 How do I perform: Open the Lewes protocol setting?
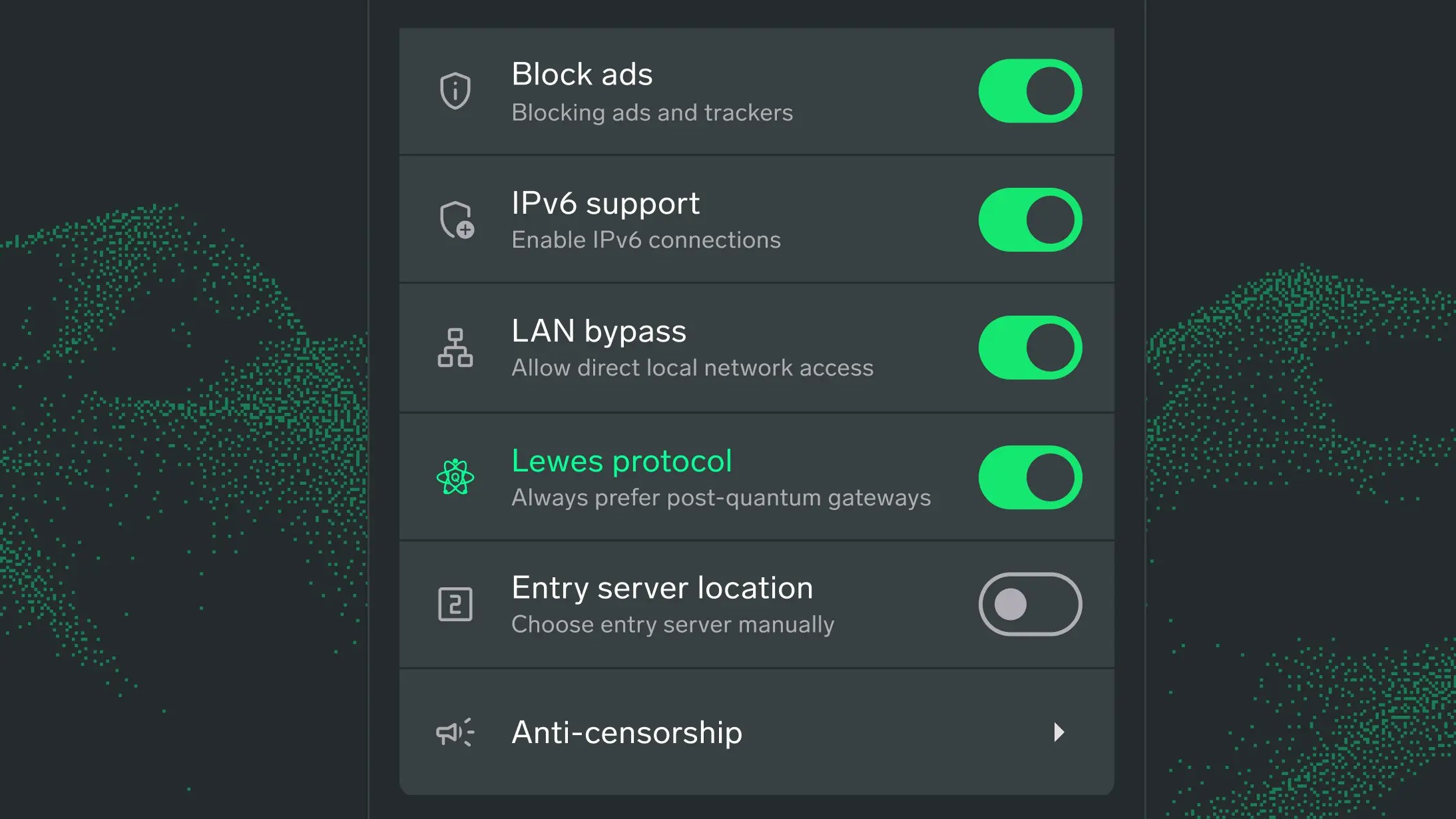[x=622, y=460]
